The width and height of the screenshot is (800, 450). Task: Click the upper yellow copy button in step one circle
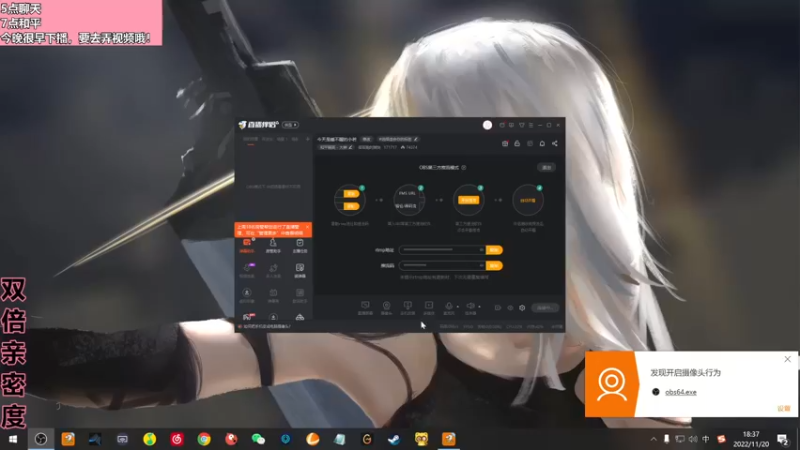click(351, 194)
